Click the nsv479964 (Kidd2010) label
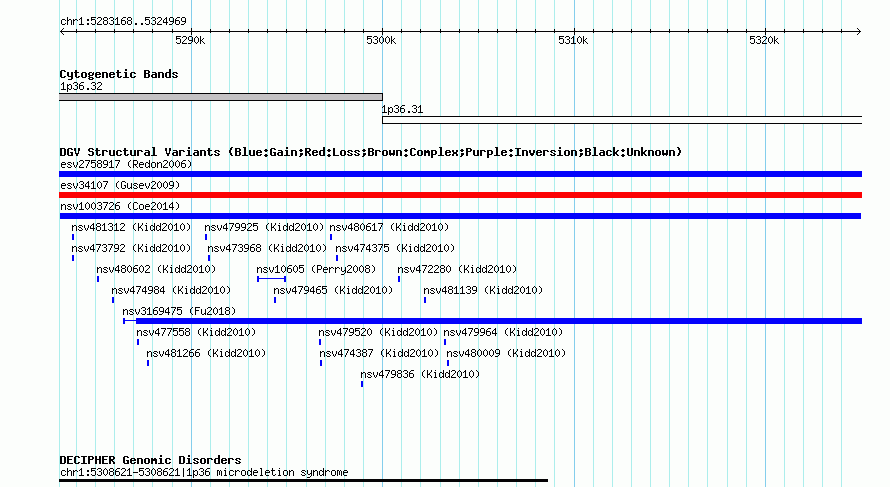Image resolution: width=890 pixels, height=487 pixels. (x=503, y=332)
